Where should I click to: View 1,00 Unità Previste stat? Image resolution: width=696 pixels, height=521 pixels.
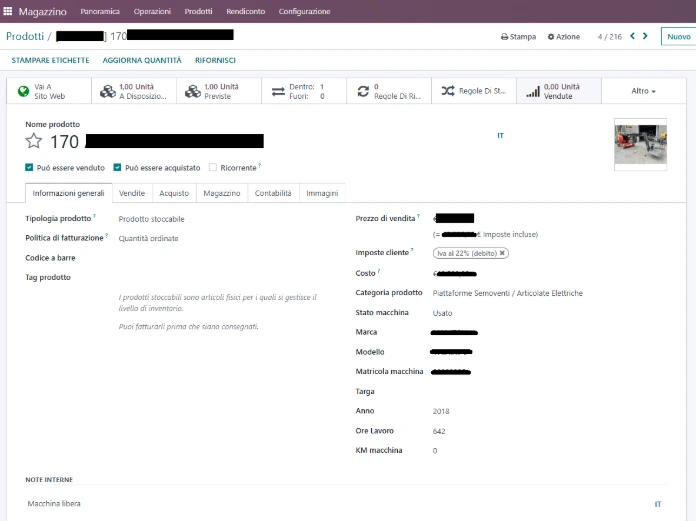(219, 91)
